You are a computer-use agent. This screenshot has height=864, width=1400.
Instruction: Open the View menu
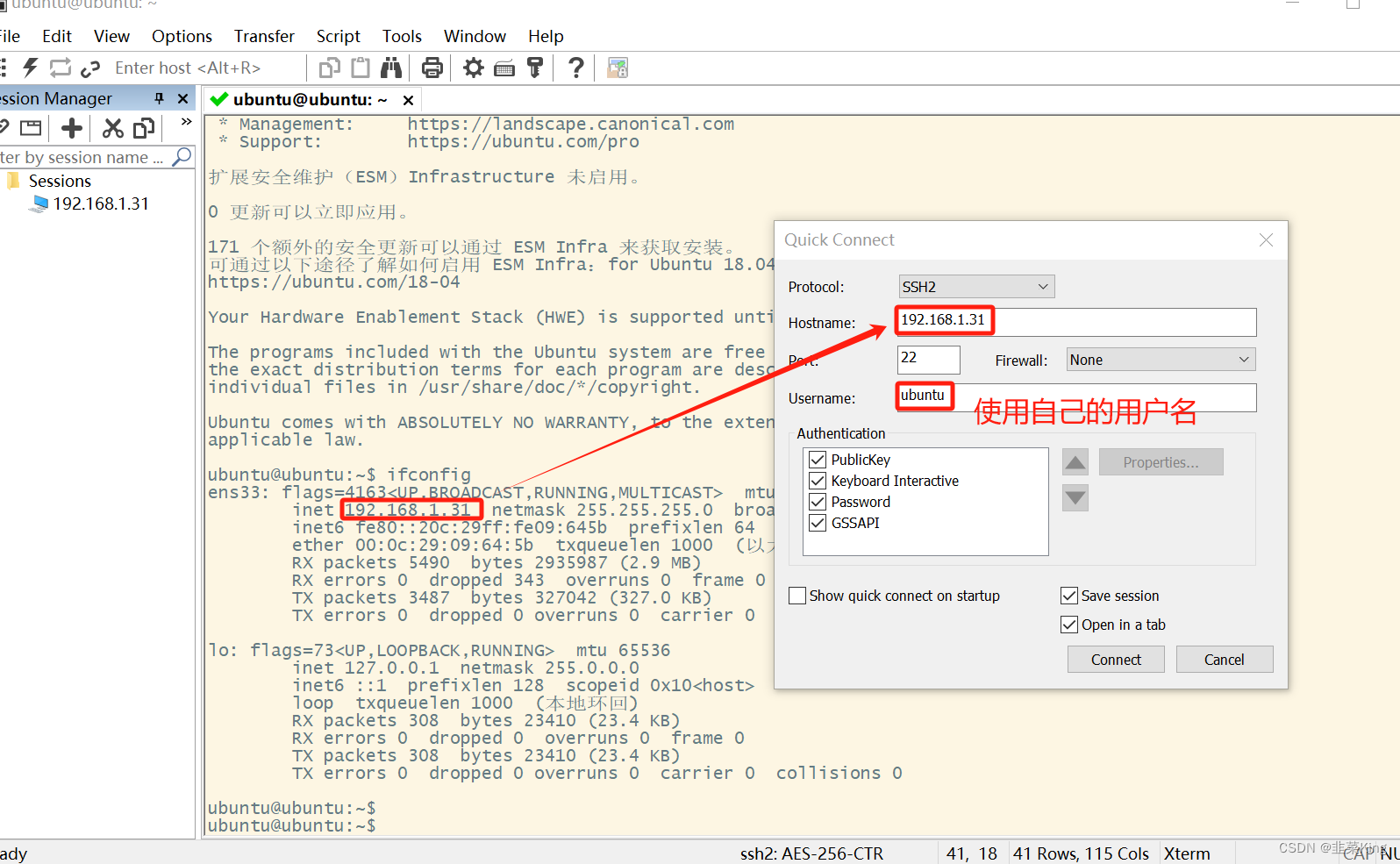(x=111, y=36)
